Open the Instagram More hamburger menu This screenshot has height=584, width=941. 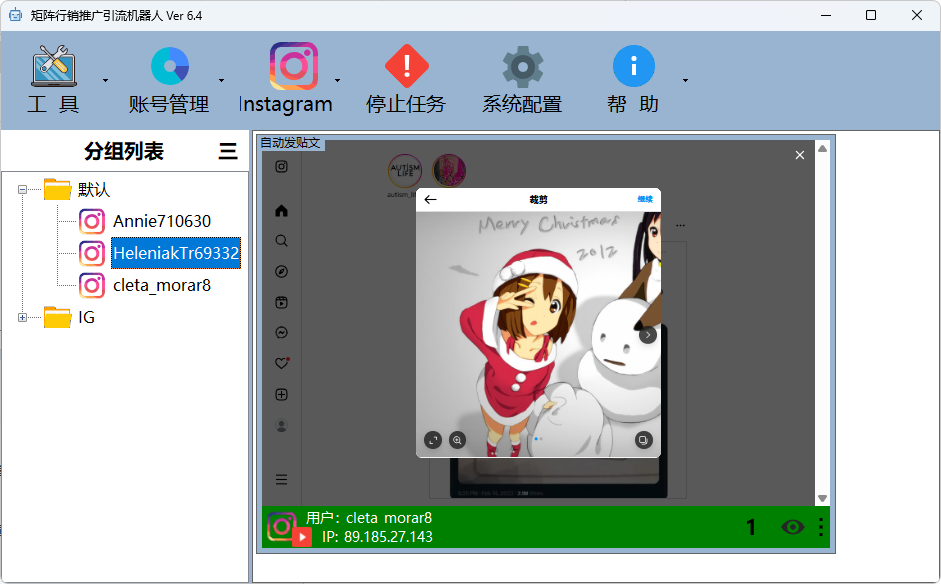pyautogui.click(x=281, y=480)
